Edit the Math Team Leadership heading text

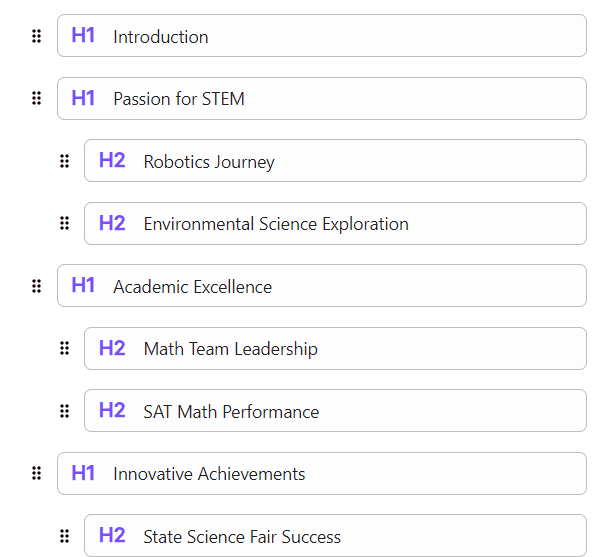[x=231, y=349]
